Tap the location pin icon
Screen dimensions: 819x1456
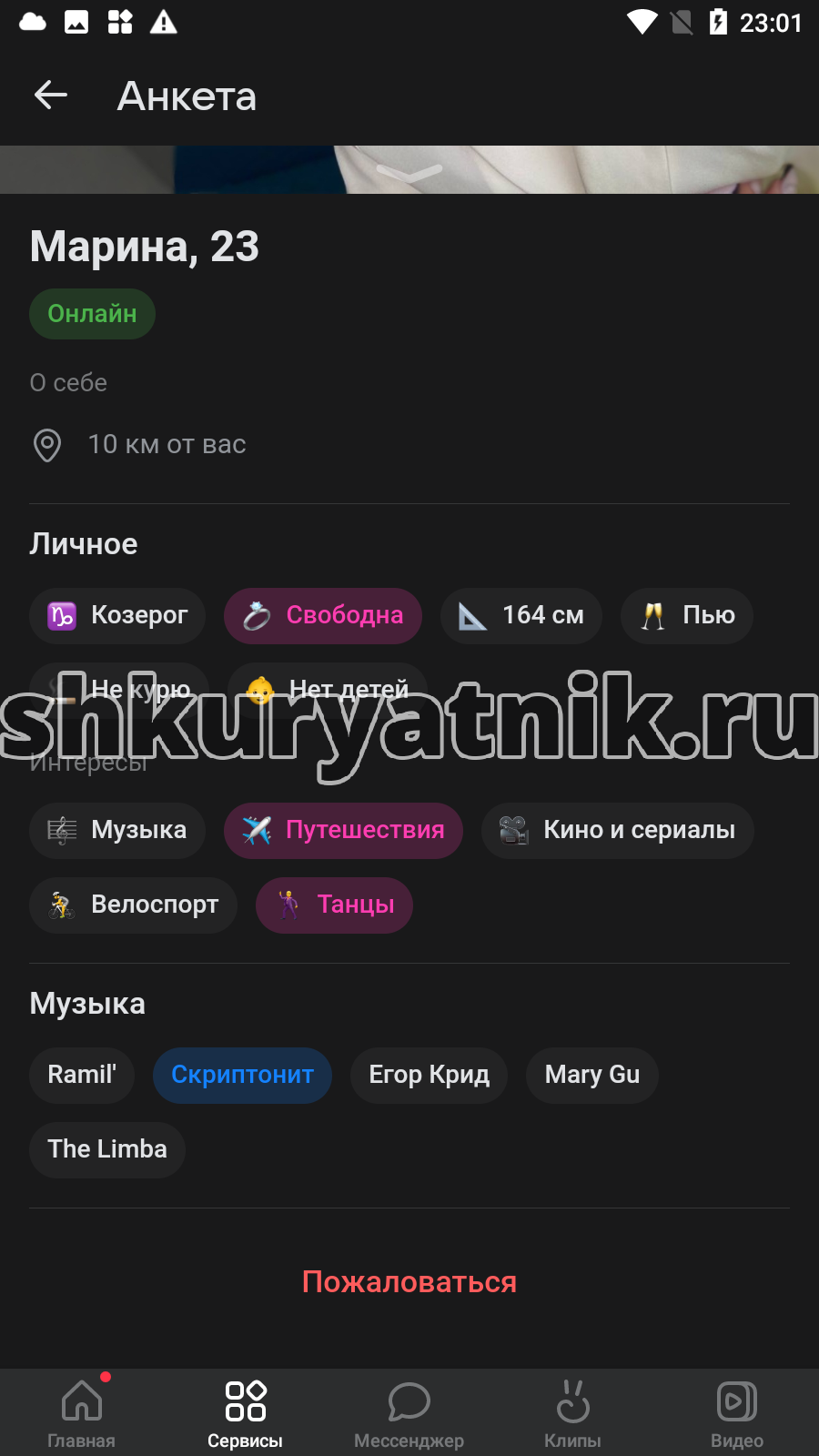[x=47, y=445]
